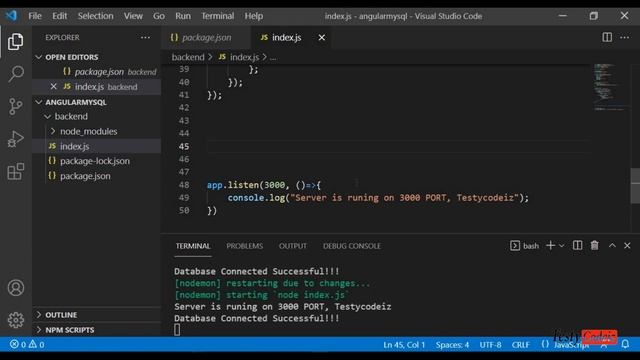Open the File menu
Viewport: 640px width, 360px height.
[x=35, y=16]
